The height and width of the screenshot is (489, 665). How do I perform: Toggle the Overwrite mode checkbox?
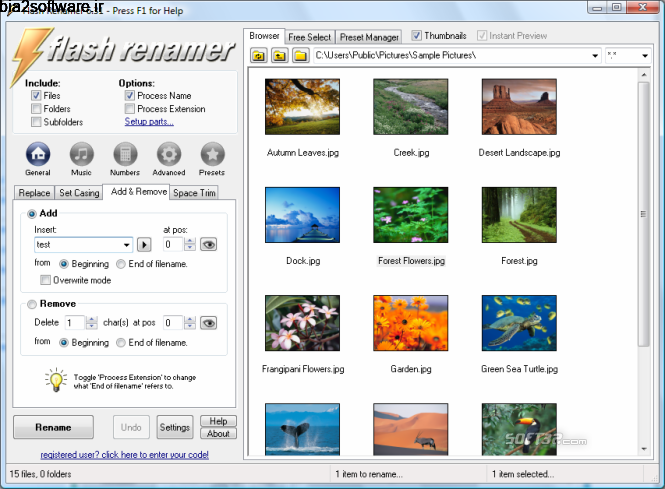tap(45, 281)
